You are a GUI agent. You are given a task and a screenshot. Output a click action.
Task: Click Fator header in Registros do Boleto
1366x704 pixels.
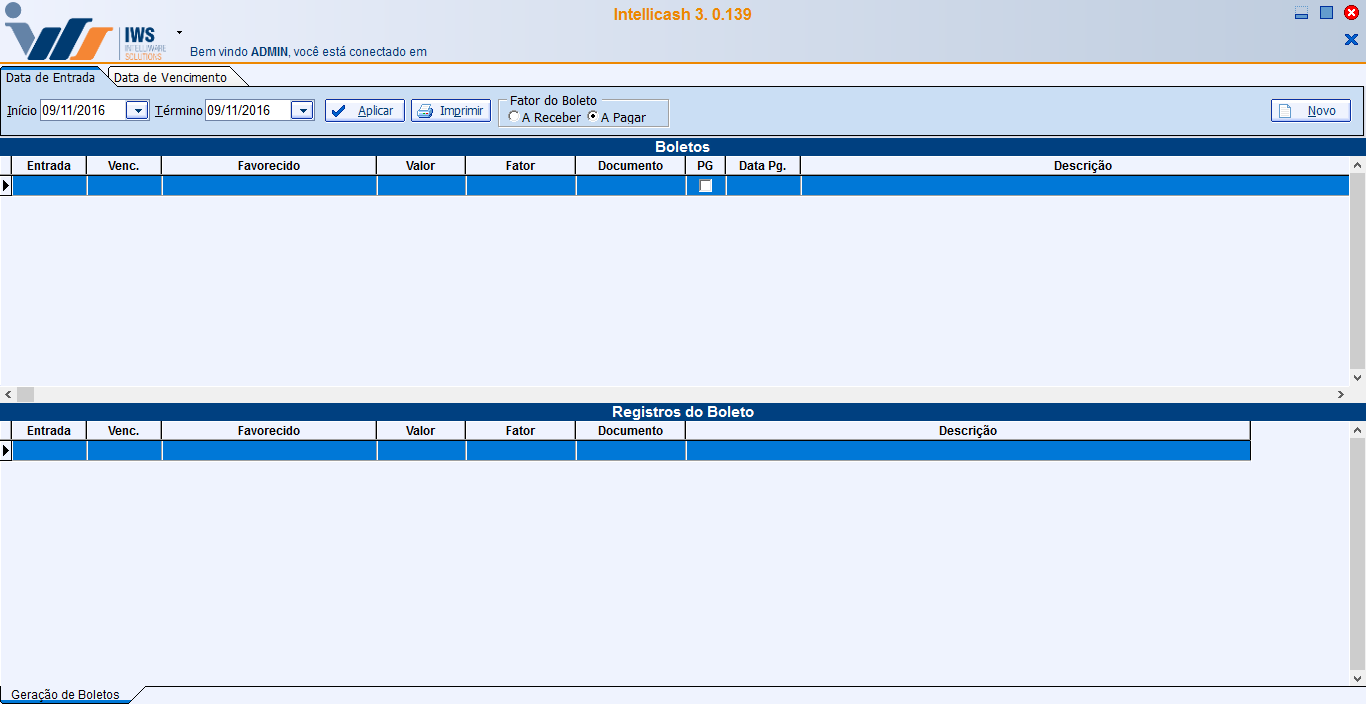click(521, 430)
